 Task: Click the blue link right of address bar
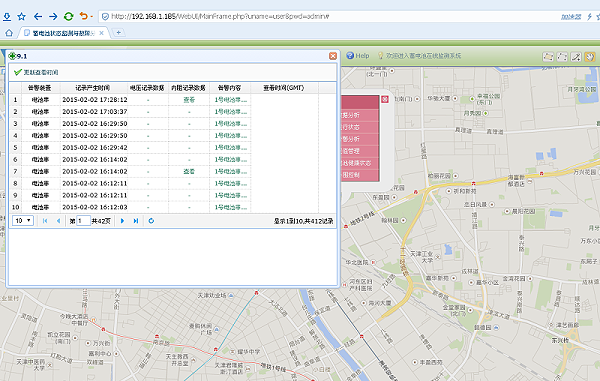pos(571,16)
